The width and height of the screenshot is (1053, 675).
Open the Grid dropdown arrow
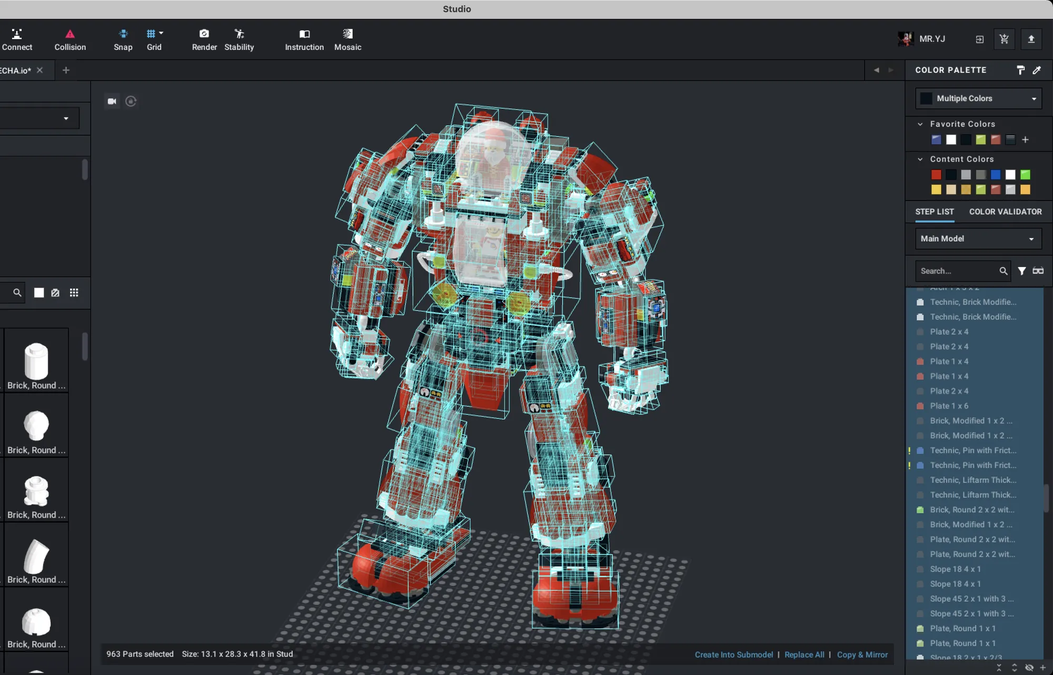tap(161, 33)
